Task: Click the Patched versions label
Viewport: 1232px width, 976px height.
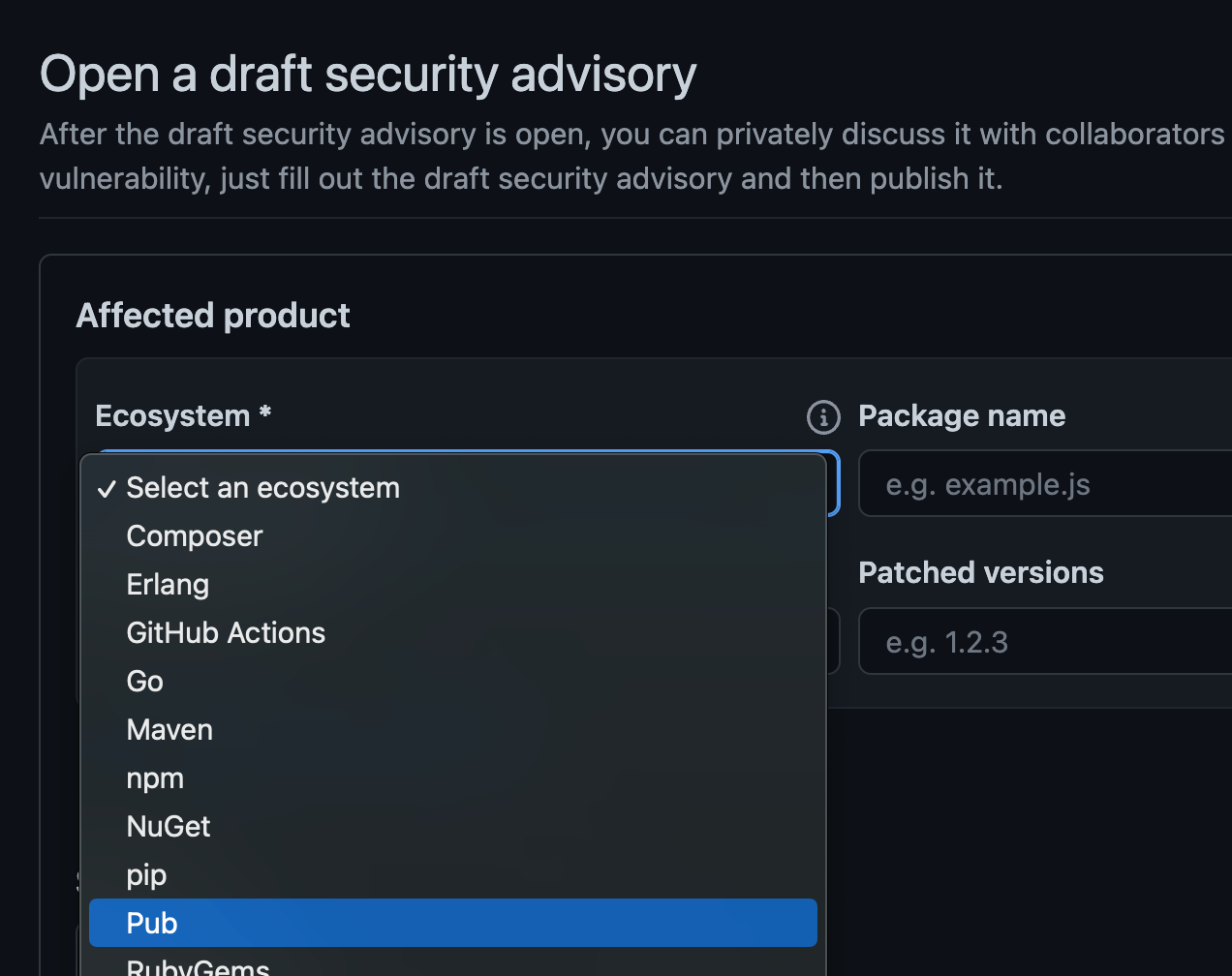Action: coord(980,572)
